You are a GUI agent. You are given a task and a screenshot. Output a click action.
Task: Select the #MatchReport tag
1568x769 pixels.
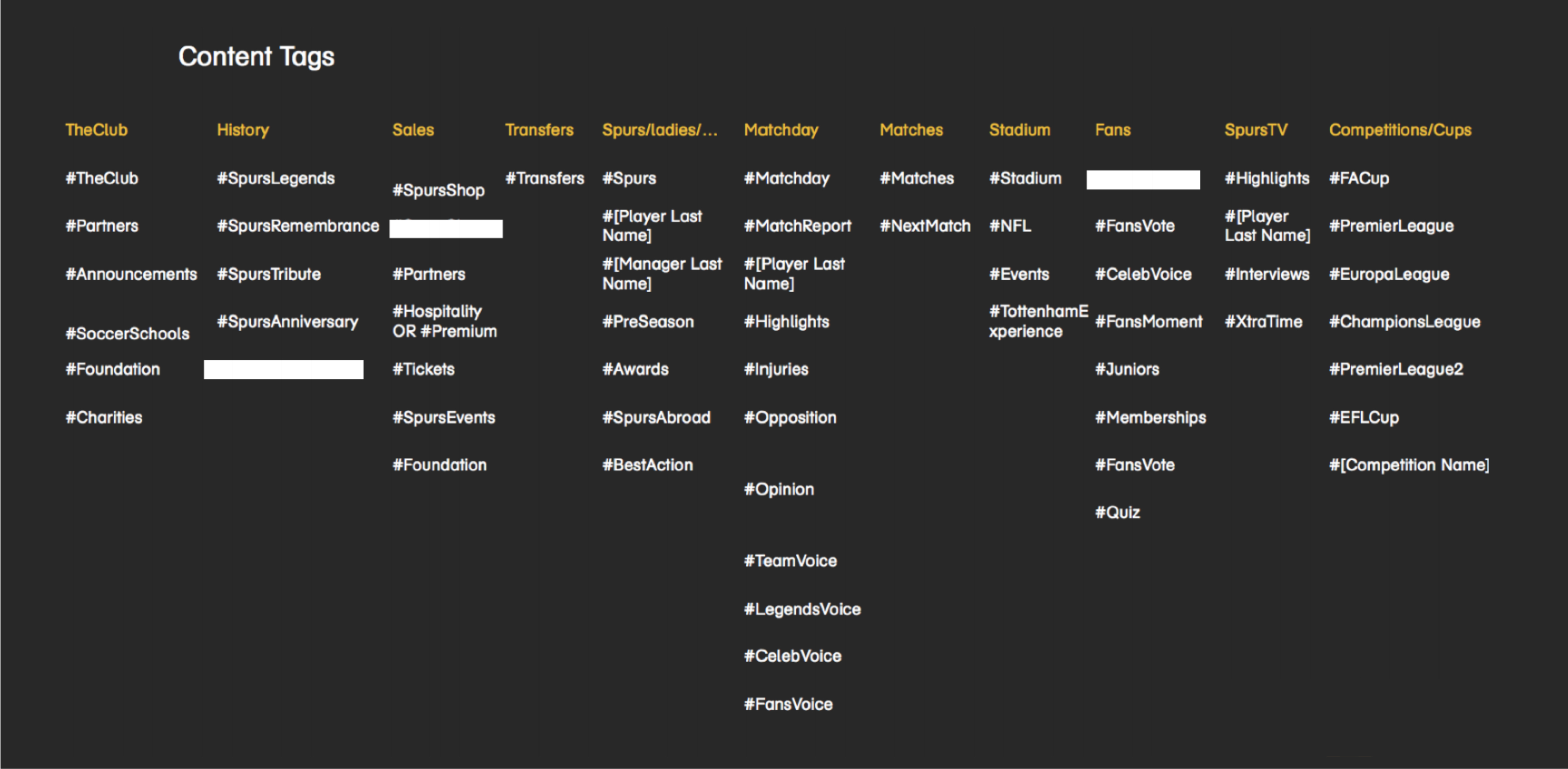[x=797, y=226]
